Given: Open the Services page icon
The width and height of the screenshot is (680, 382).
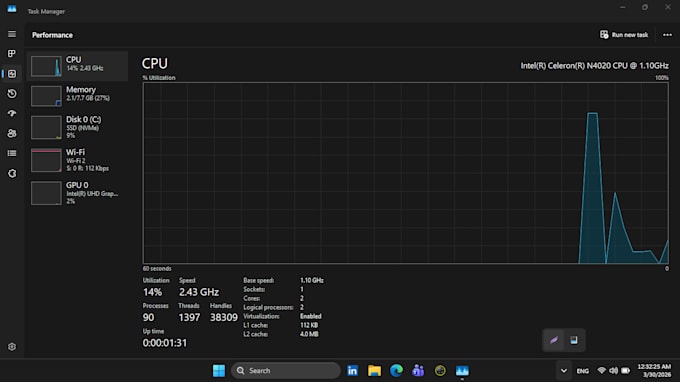Looking at the screenshot, I should pos(12,173).
